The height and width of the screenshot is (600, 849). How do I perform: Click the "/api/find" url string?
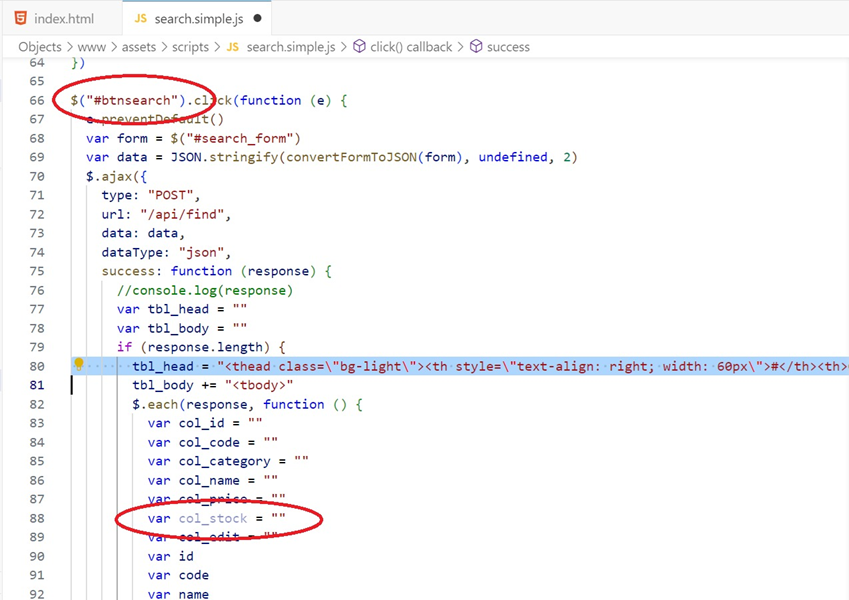[181, 214]
